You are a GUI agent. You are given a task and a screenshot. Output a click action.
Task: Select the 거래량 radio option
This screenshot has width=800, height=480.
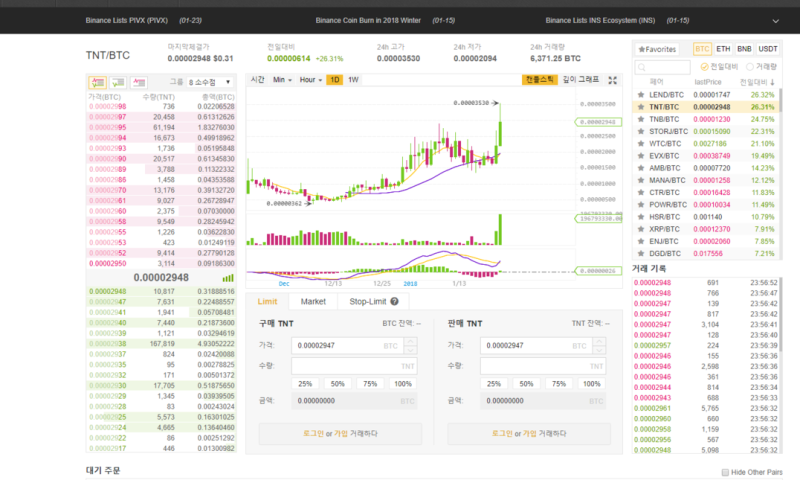click(749, 67)
